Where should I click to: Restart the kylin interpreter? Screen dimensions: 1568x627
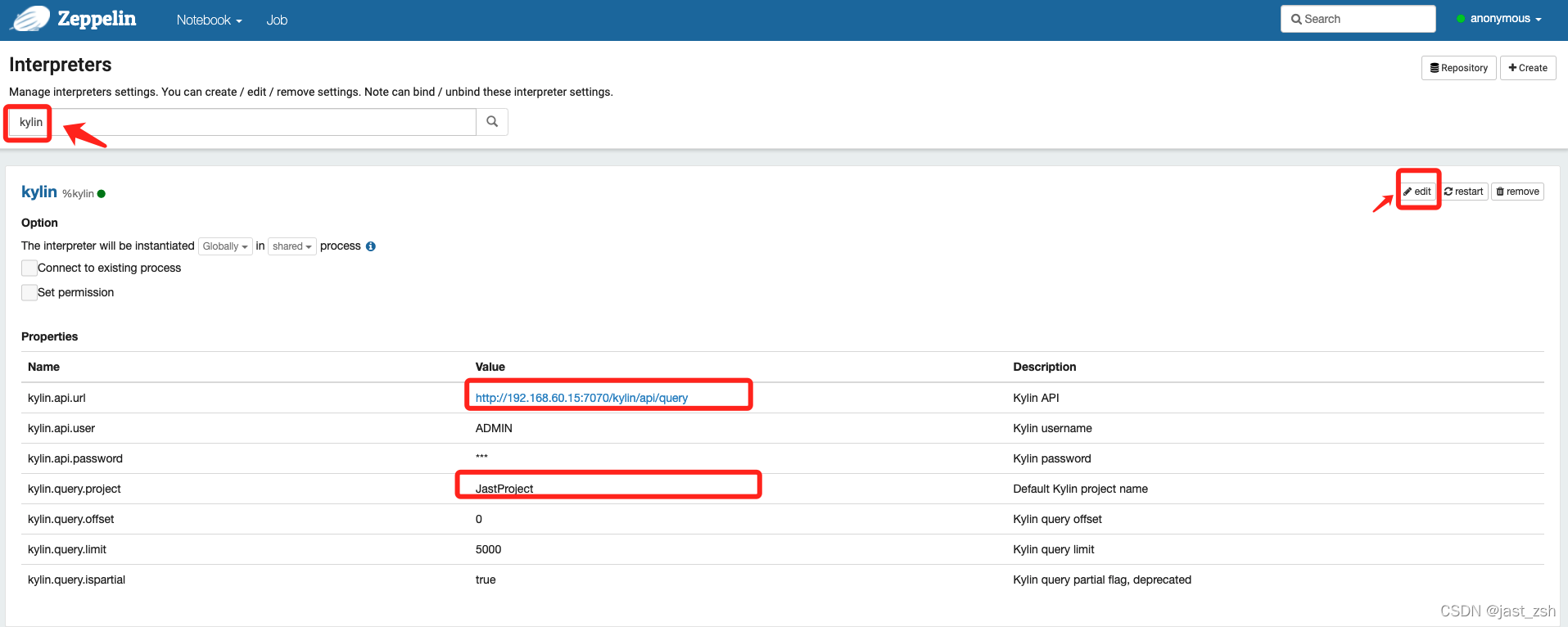click(1463, 192)
